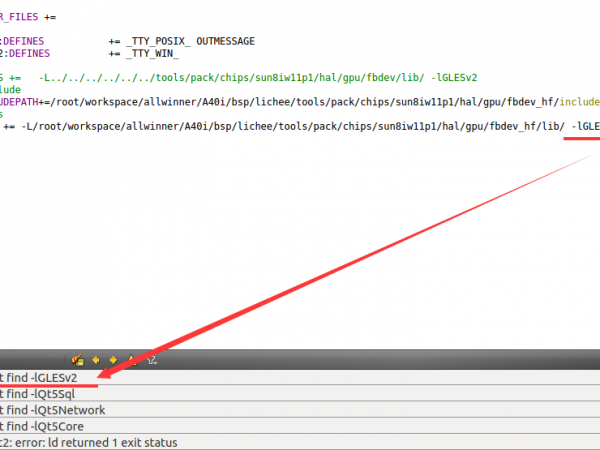Go to previous issue with left arrow
This screenshot has width=600, height=450.
(x=96, y=359)
